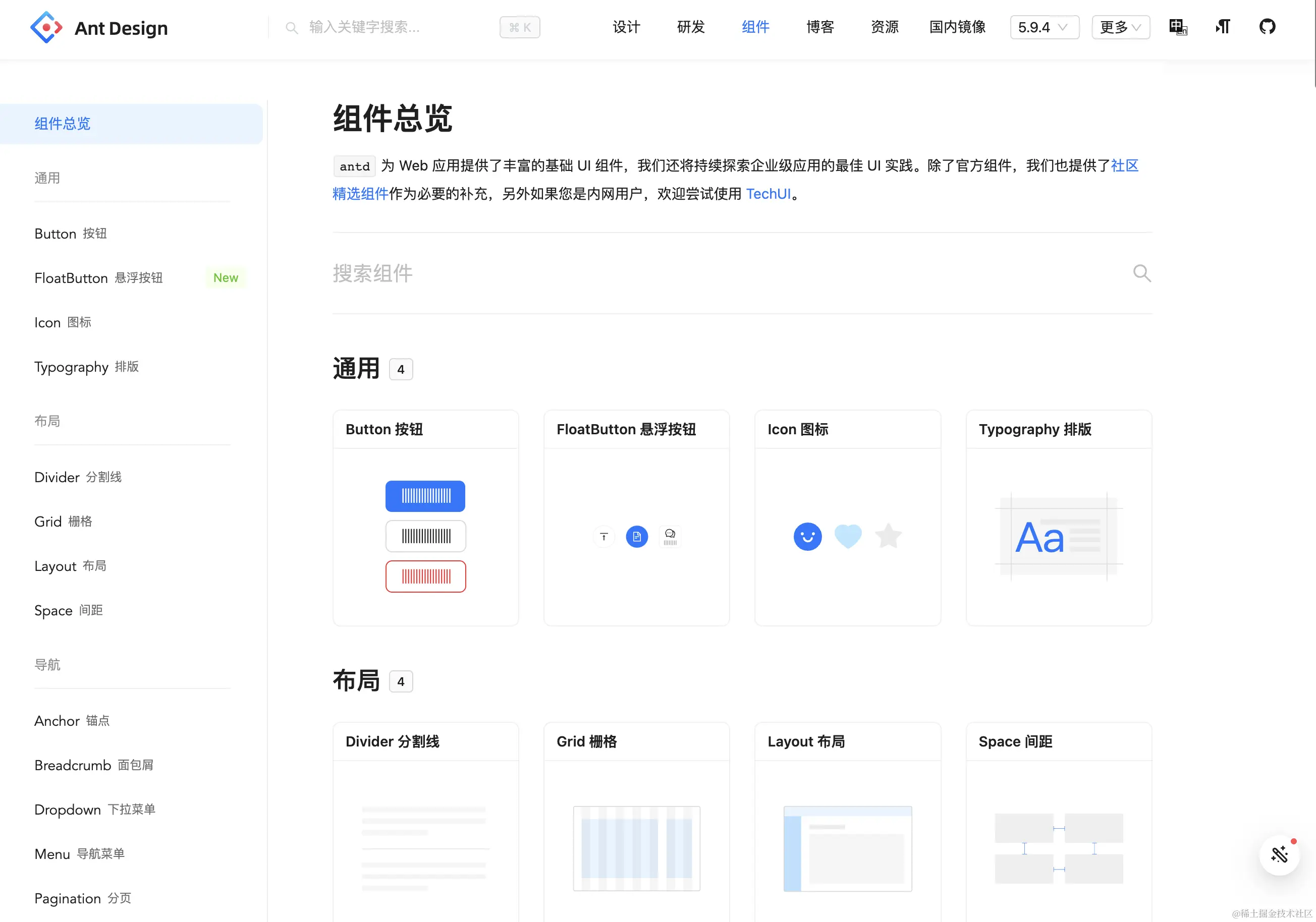Click the ⌘K shortcut badge in search

click(x=519, y=28)
